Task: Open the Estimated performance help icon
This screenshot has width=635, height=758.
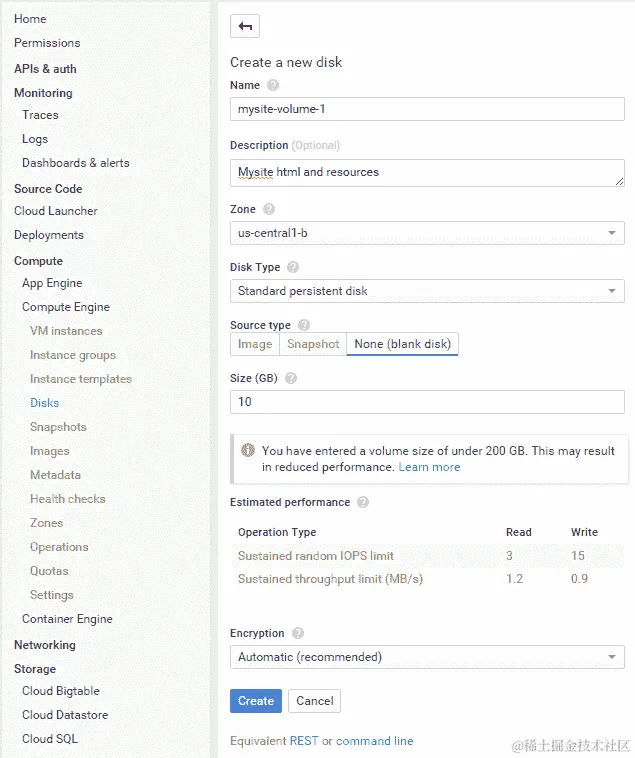Action: pos(363,502)
